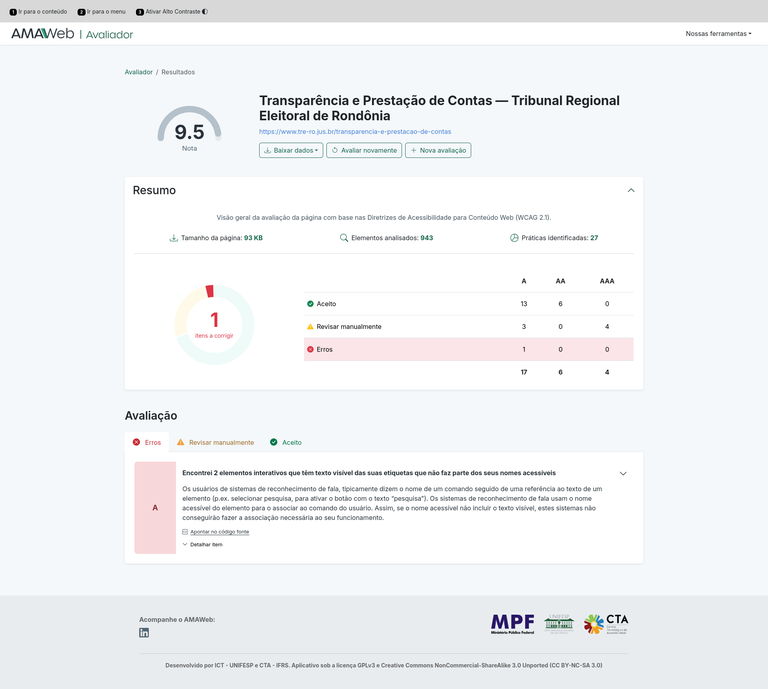
Task: Click the AMAWeb Avaliador logo
Action: [72, 34]
